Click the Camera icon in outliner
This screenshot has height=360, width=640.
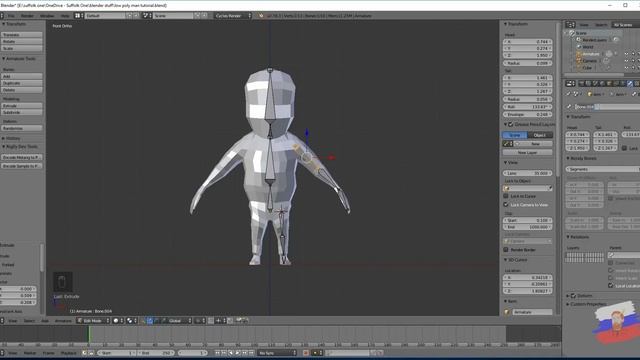coord(578,61)
